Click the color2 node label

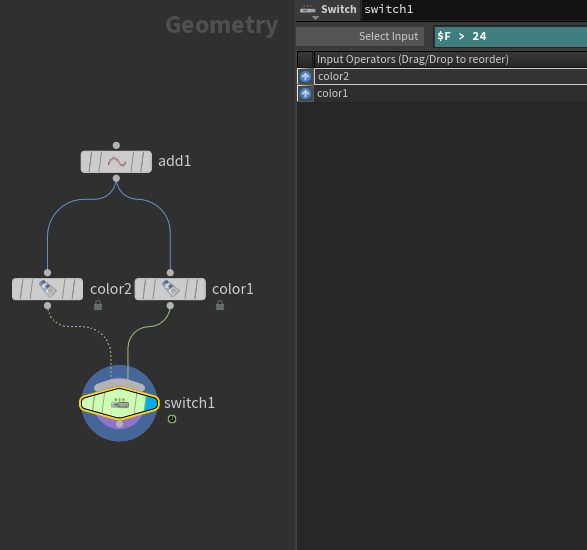click(111, 289)
